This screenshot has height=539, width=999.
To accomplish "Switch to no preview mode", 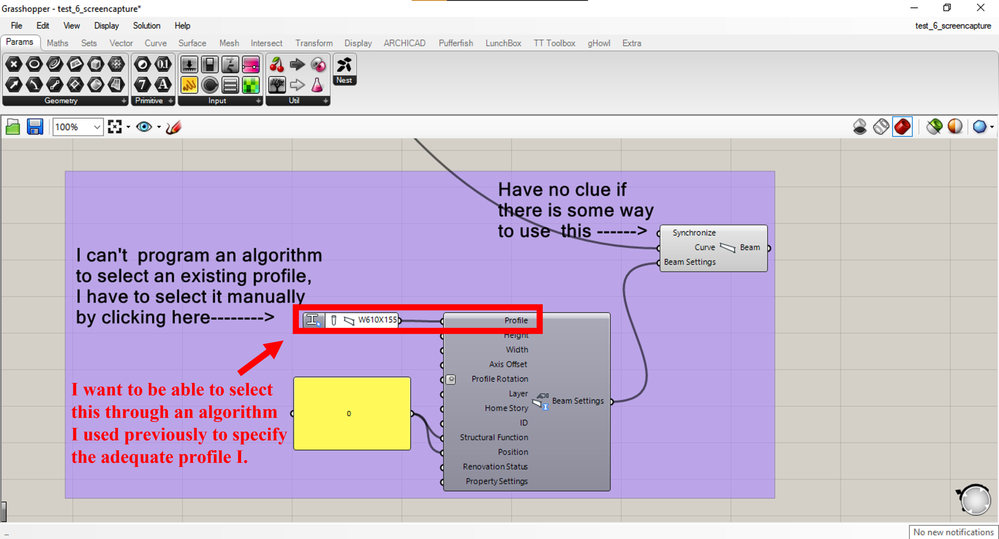I will (859, 127).
